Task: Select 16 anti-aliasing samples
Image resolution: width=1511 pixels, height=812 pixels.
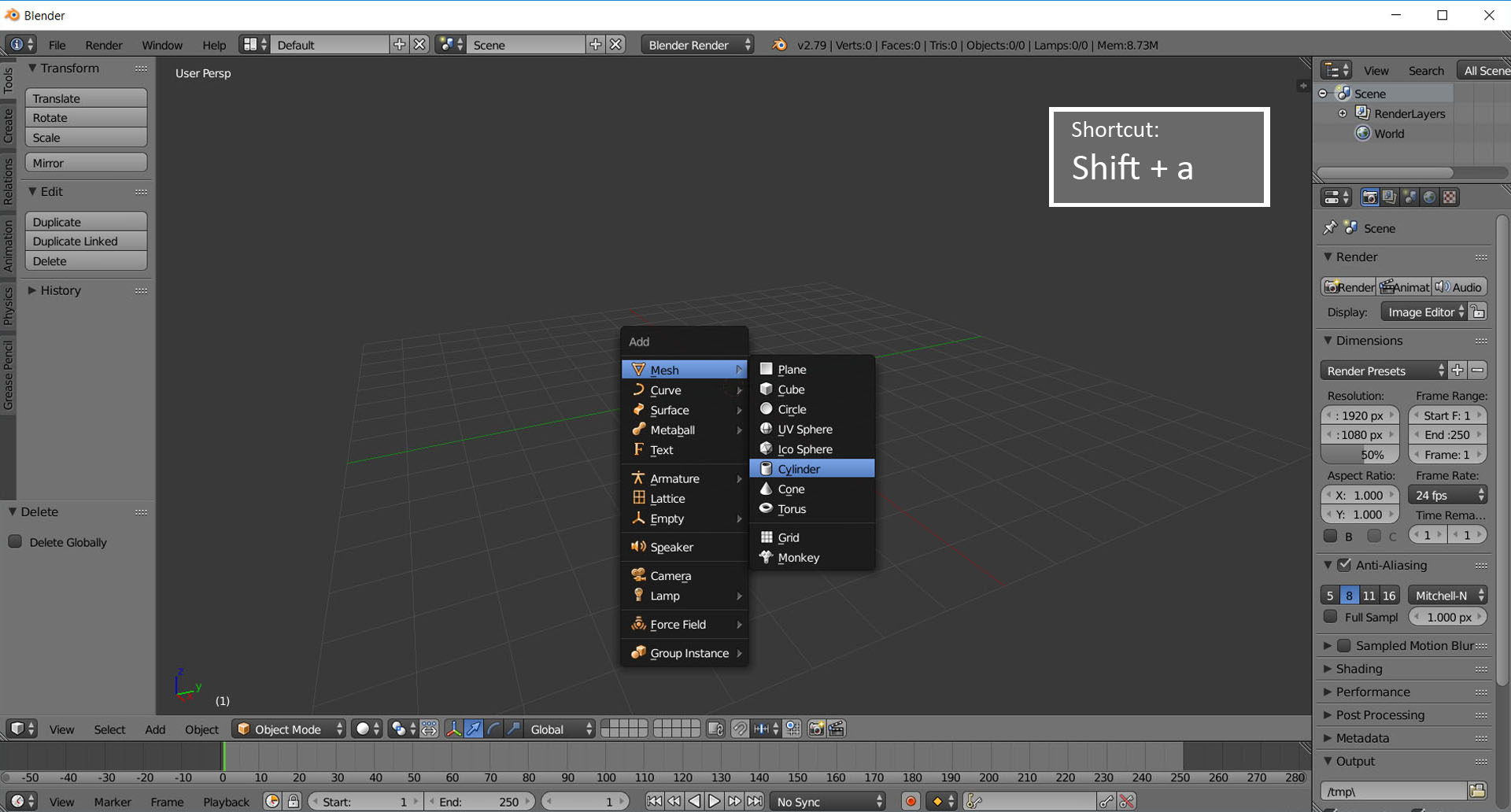Action: (x=1389, y=596)
